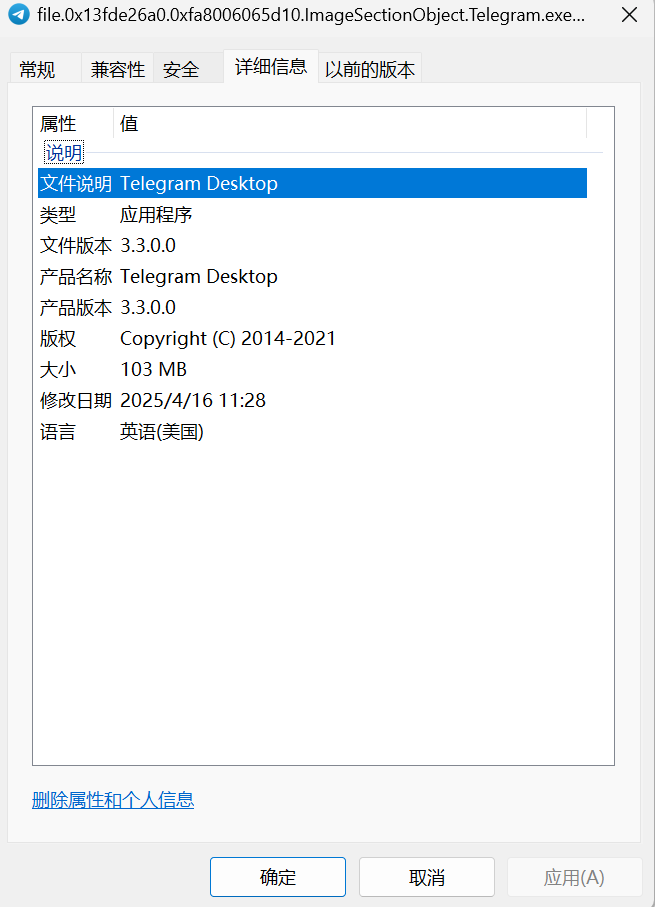
Task: Close the properties dialog with X
Action: pyautogui.click(x=629, y=14)
